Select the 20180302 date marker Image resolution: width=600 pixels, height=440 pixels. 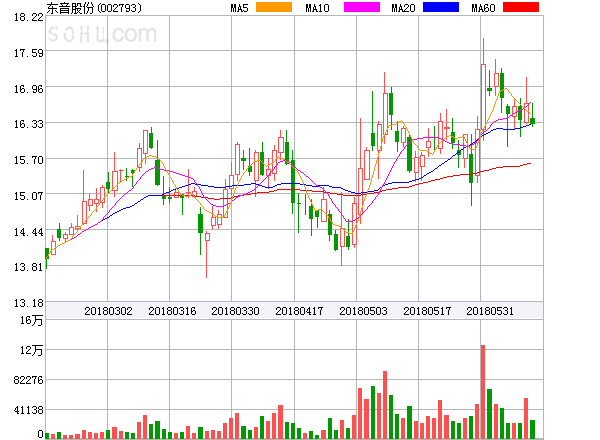108,311
